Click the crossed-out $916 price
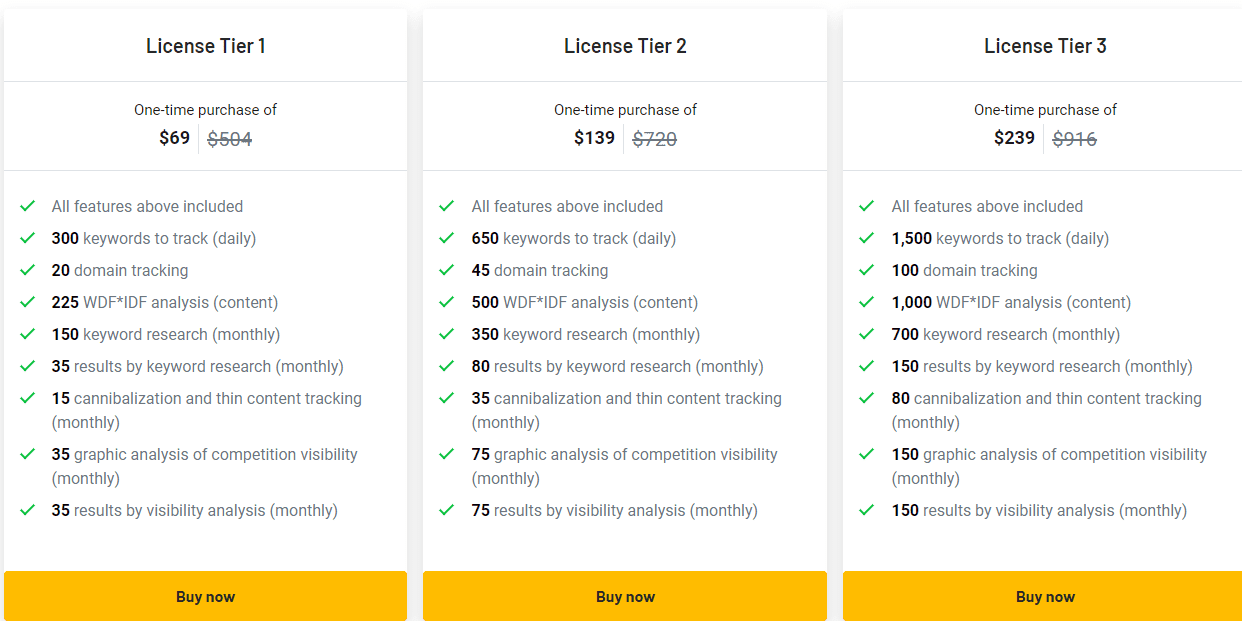1242x621 pixels. (1075, 139)
